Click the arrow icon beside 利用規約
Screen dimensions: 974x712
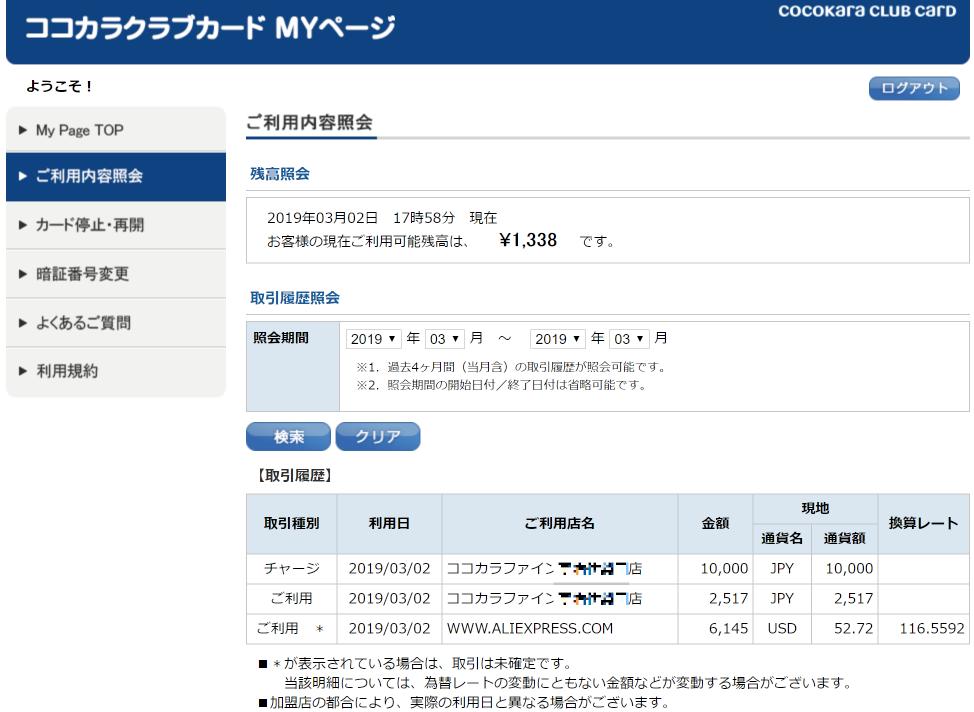23,372
